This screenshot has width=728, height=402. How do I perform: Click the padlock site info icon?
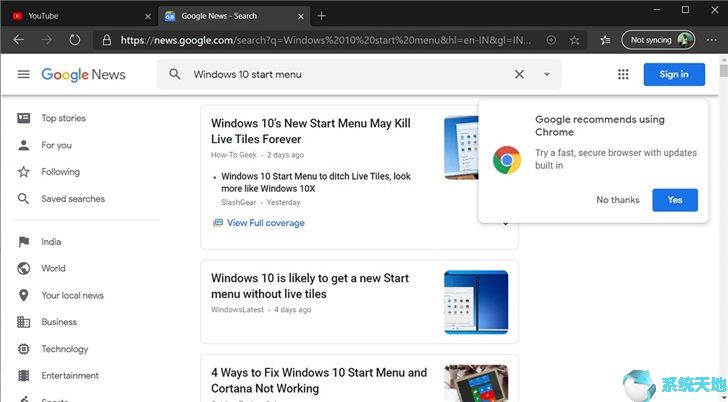[x=107, y=40]
